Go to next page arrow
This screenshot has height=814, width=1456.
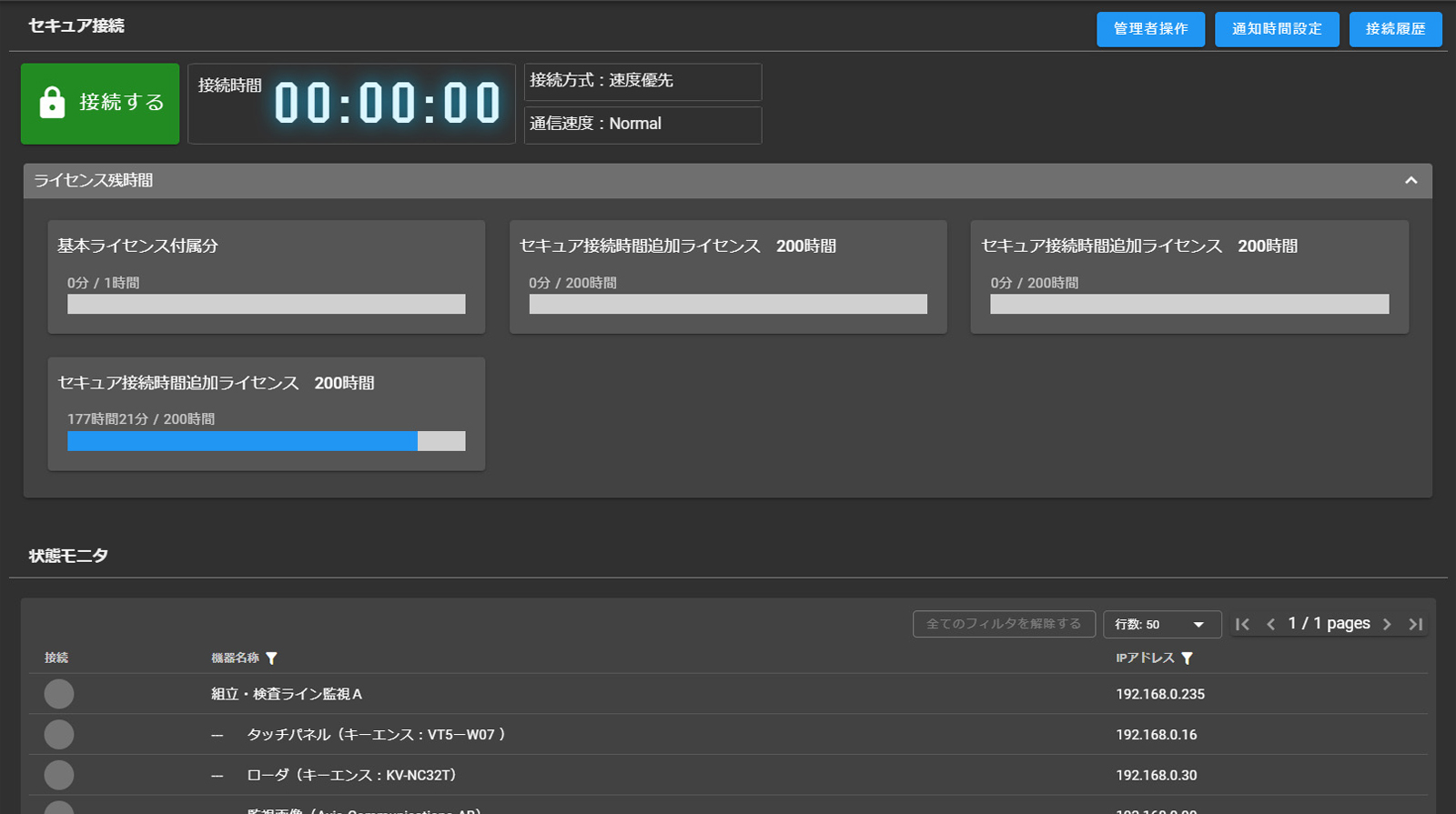pyautogui.click(x=1387, y=624)
